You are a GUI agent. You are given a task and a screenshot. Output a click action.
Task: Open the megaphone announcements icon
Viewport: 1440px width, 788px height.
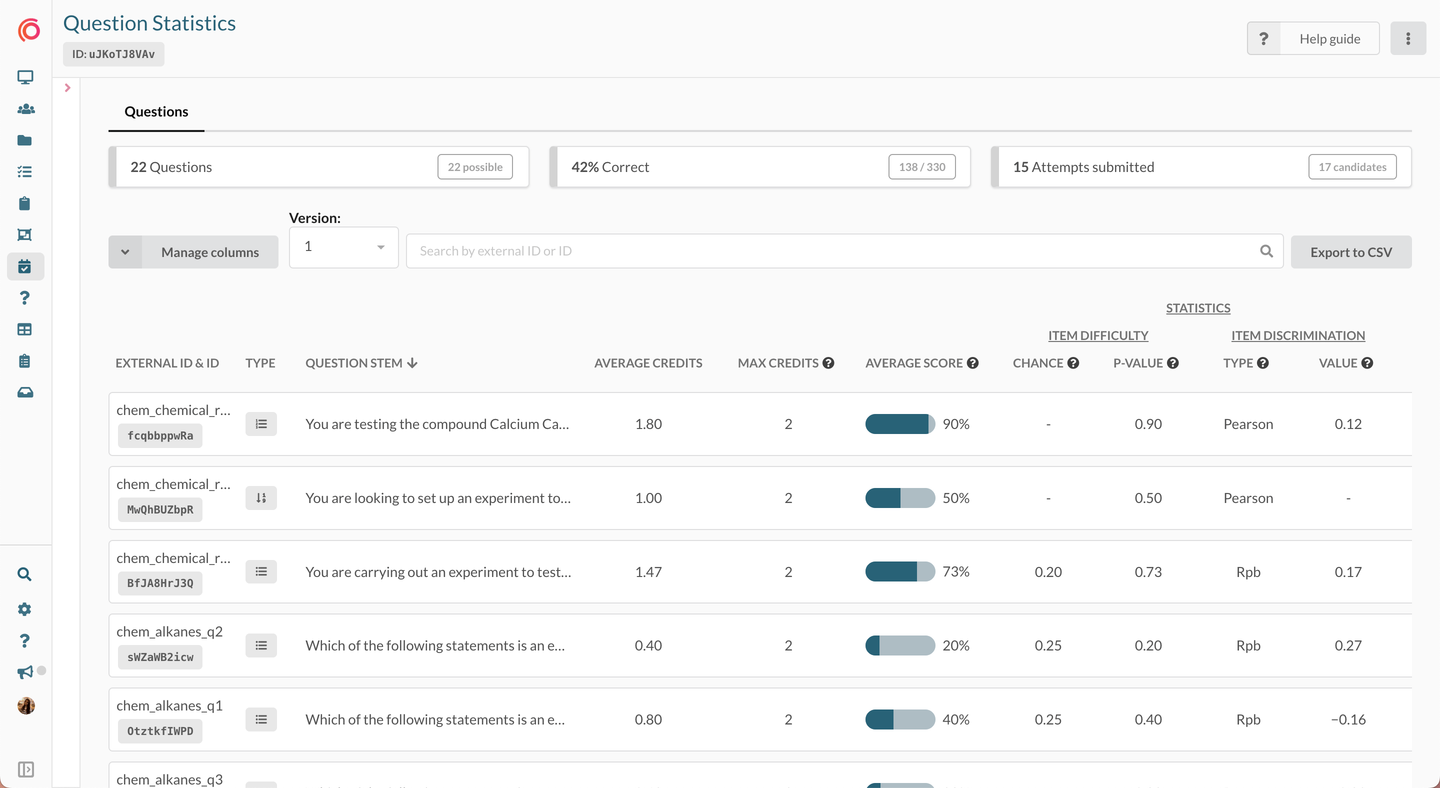pyautogui.click(x=25, y=673)
